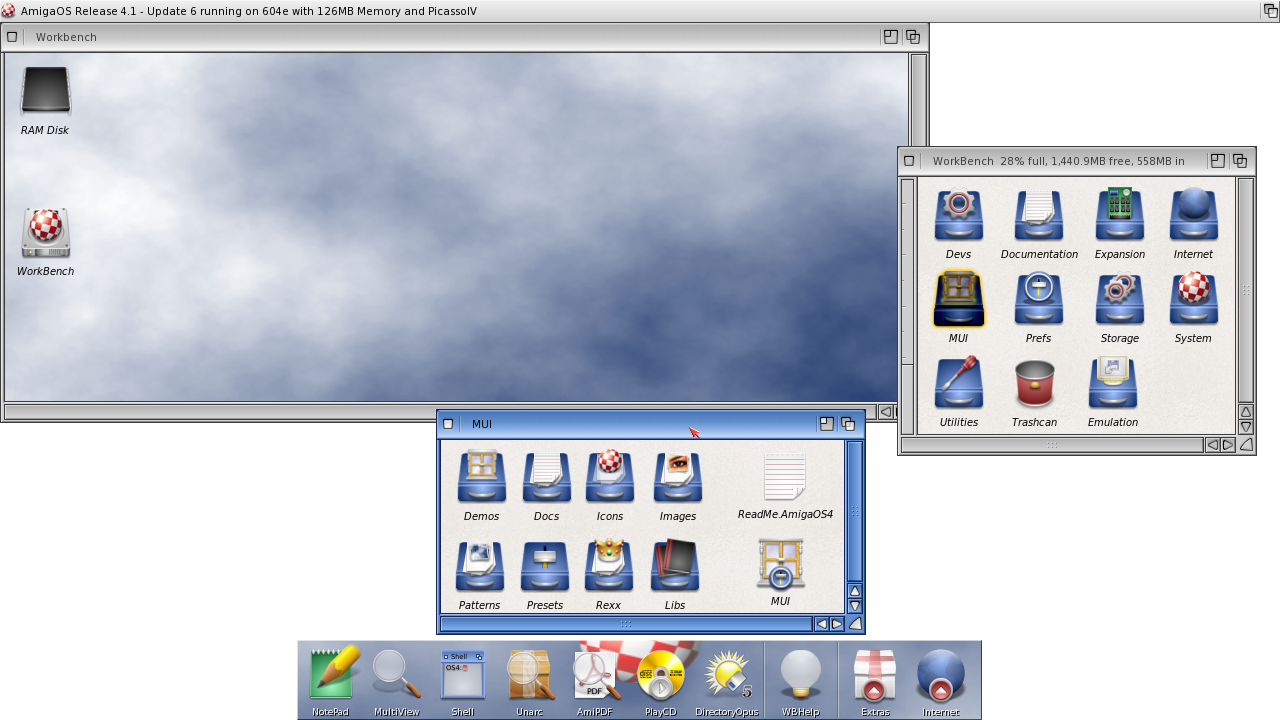Click the MUI window horizontal scrollbar
The image size is (1280, 720).
(x=626, y=624)
